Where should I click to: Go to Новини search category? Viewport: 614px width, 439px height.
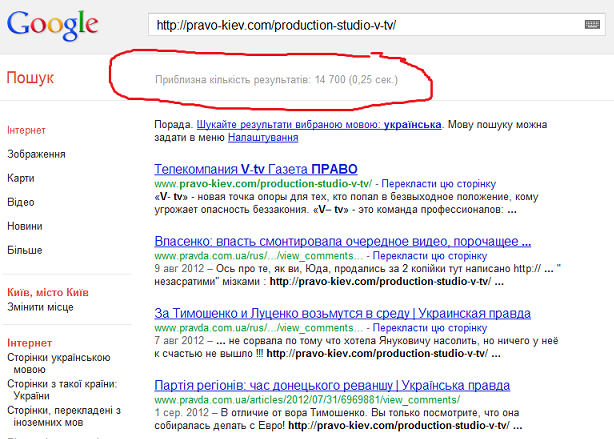pyautogui.click(x=27, y=226)
